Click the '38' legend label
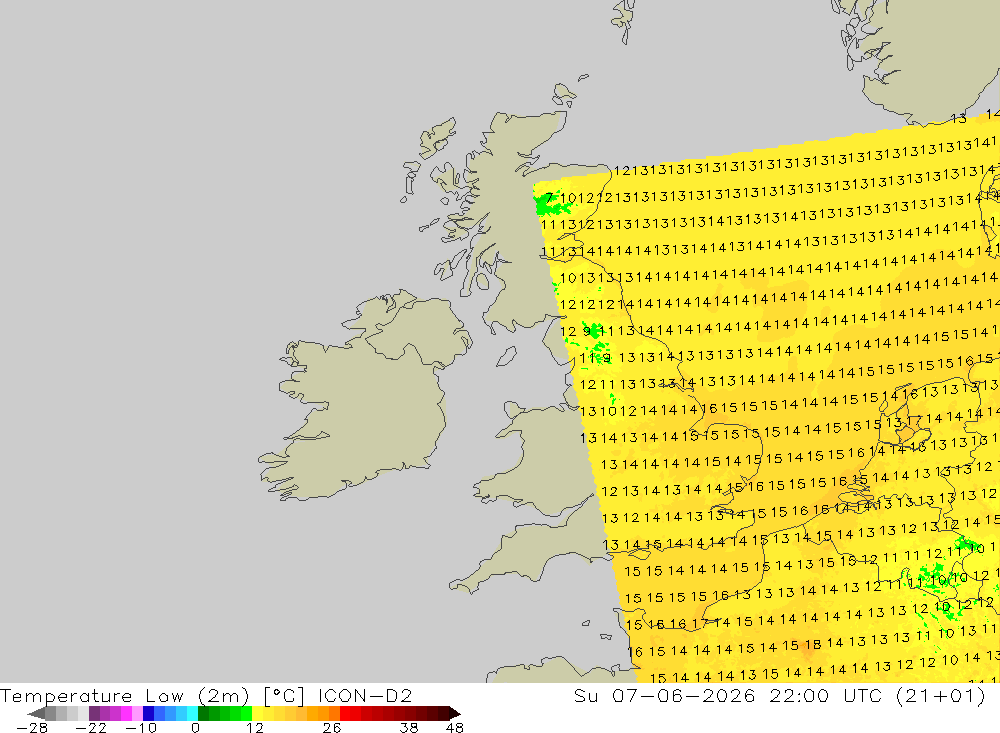 409,728
